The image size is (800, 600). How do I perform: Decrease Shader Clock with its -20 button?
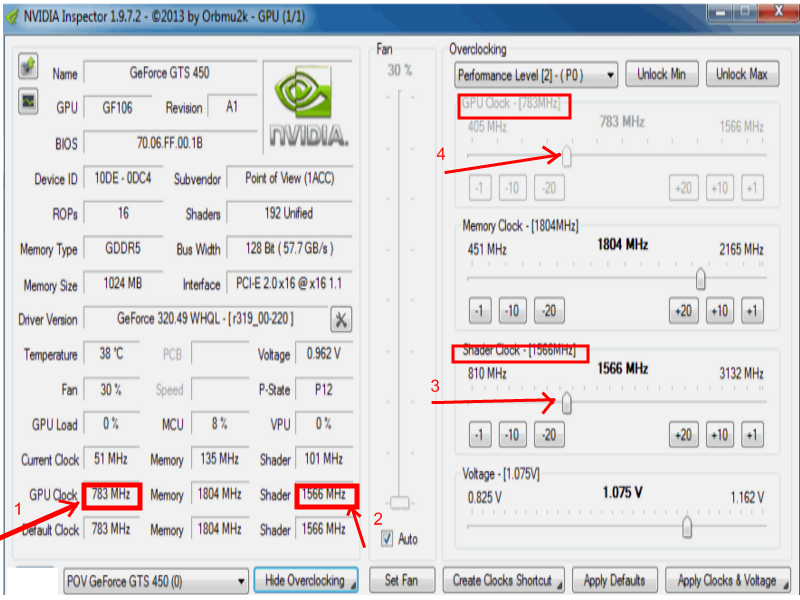549,435
